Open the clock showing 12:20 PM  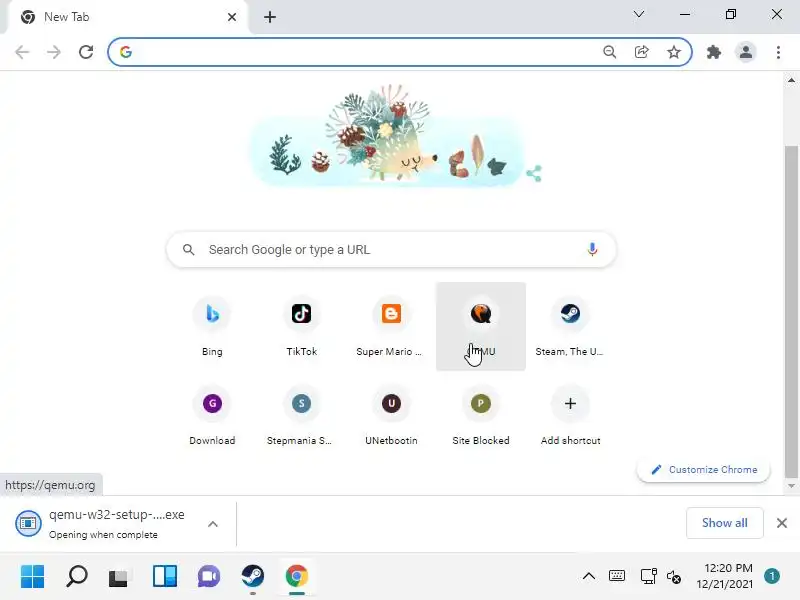[x=724, y=576]
